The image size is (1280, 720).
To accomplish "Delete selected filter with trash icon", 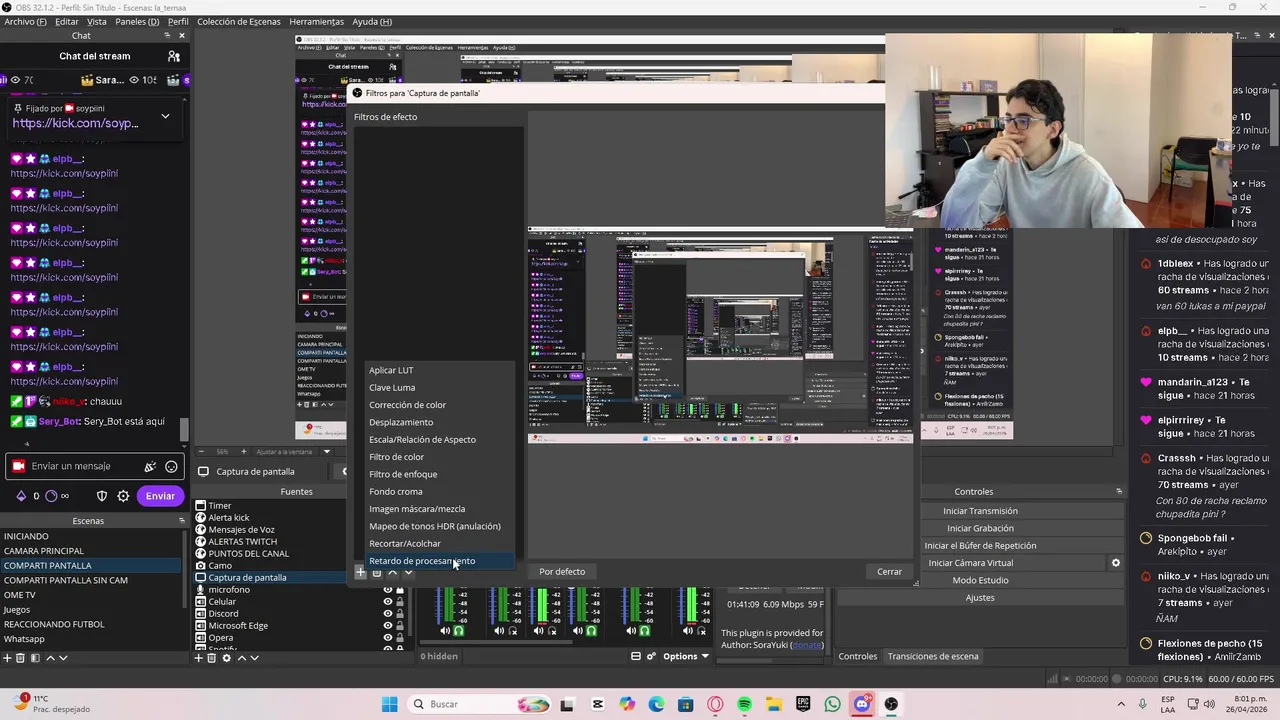I will click(x=376, y=572).
